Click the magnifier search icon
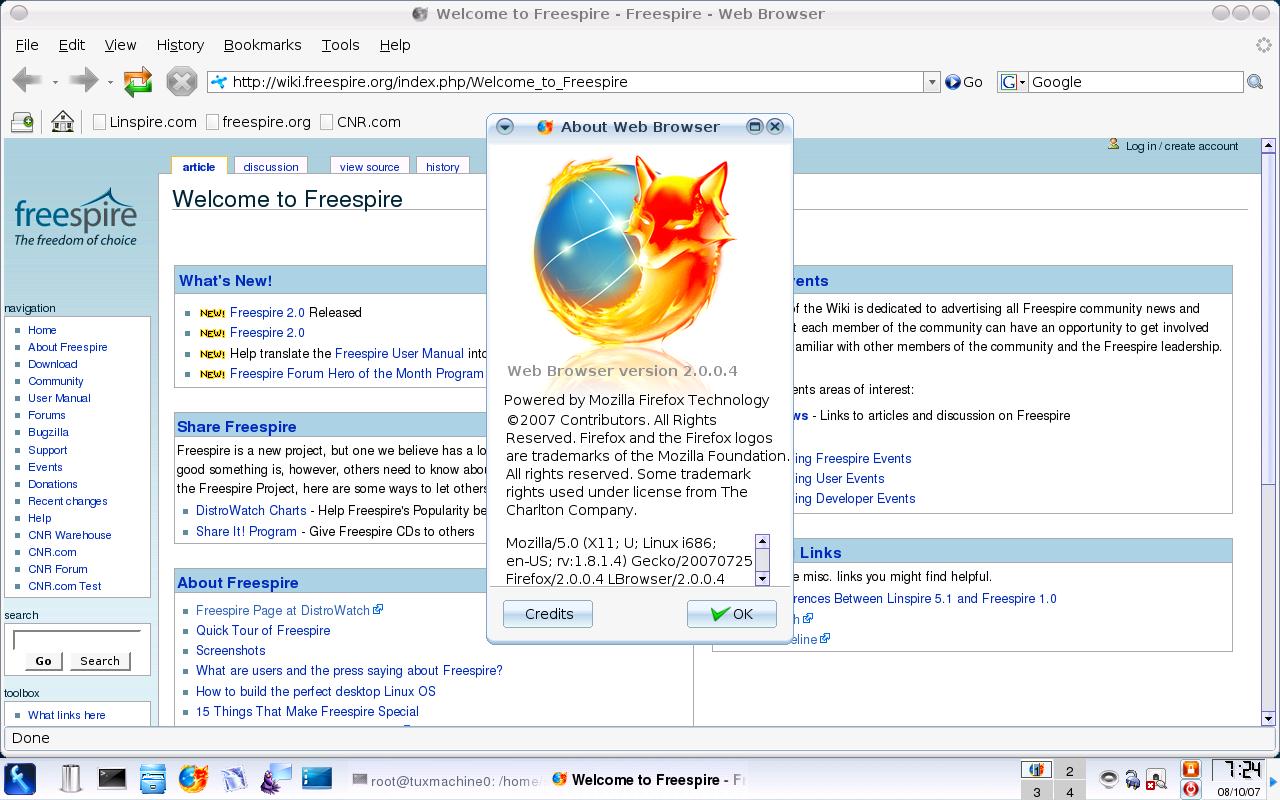This screenshot has width=1280, height=800. coord(1255,82)
